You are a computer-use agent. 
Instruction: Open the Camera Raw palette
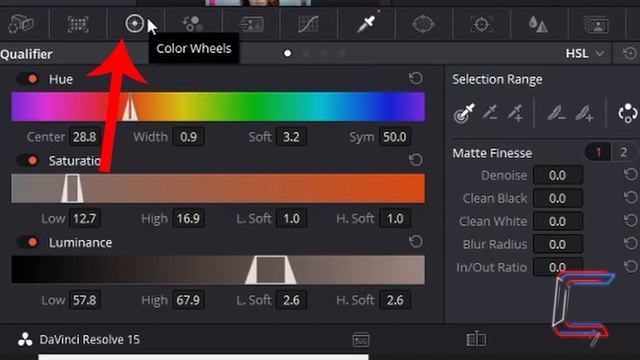tap(20, 24)
